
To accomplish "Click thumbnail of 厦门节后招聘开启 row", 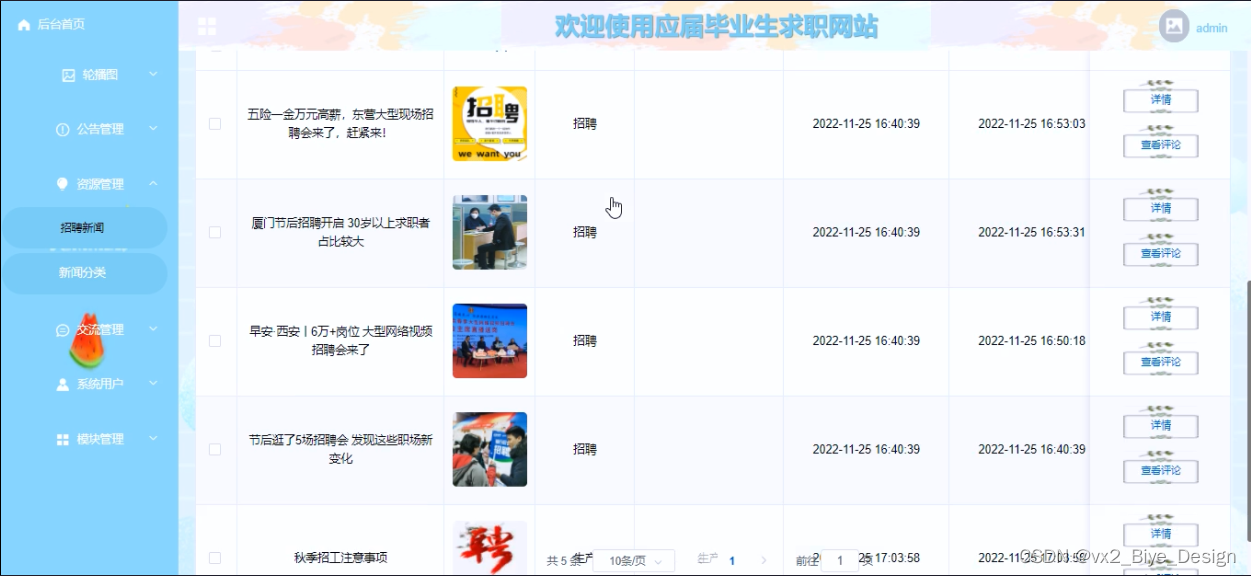I will pos(490,232).
